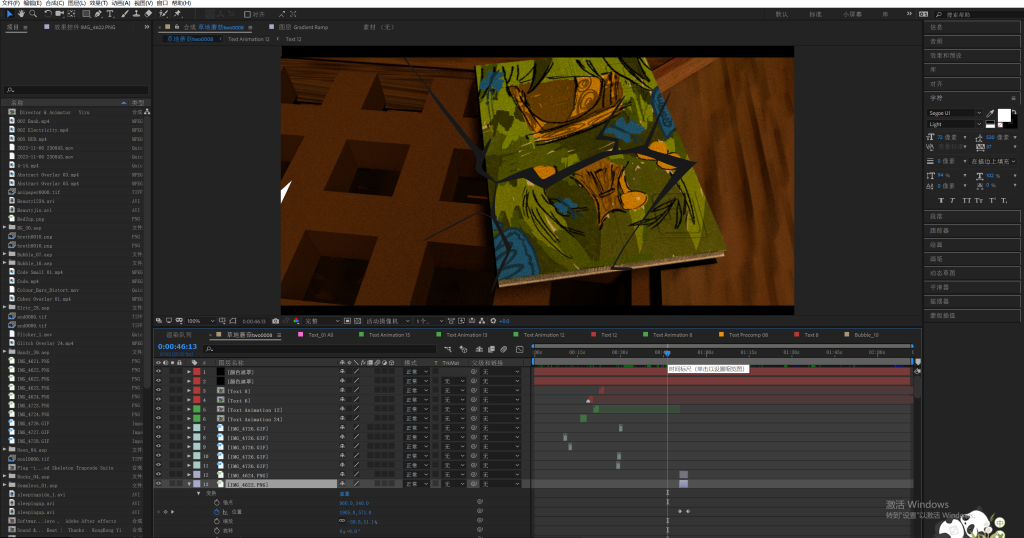1024x538 pixels.
Task: Click green label color of layer 6
Action: coord(197,419)
